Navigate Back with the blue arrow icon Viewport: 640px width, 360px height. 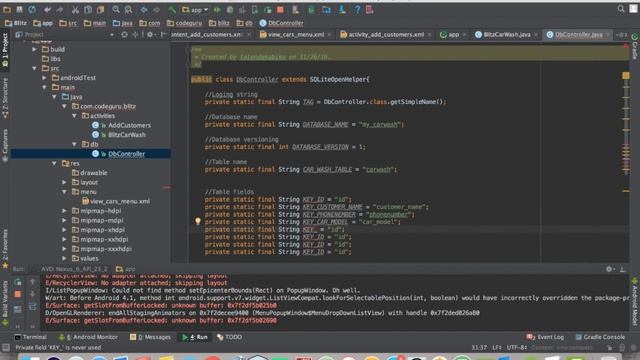coord(144,9)
